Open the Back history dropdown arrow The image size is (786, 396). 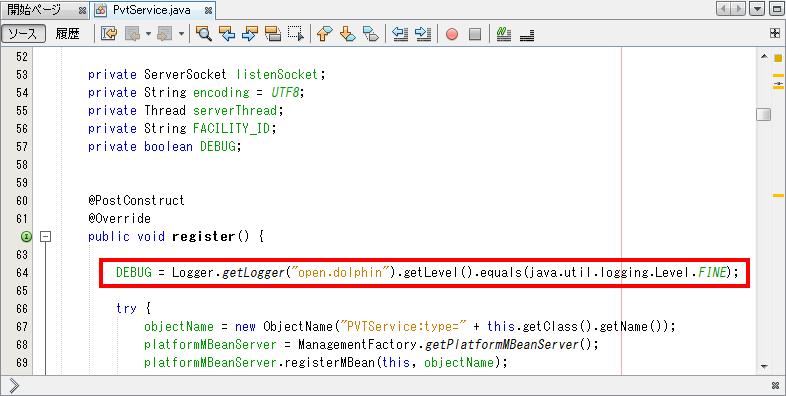point(148,34)
